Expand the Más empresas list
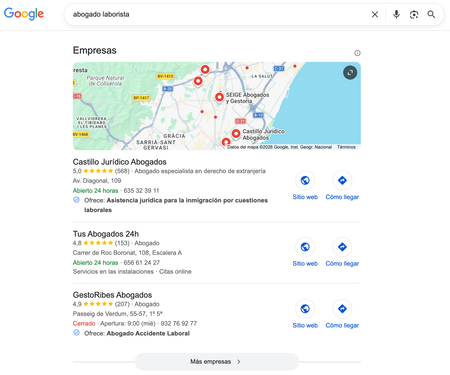Viewport: 450px width, 375px height. 217,362
